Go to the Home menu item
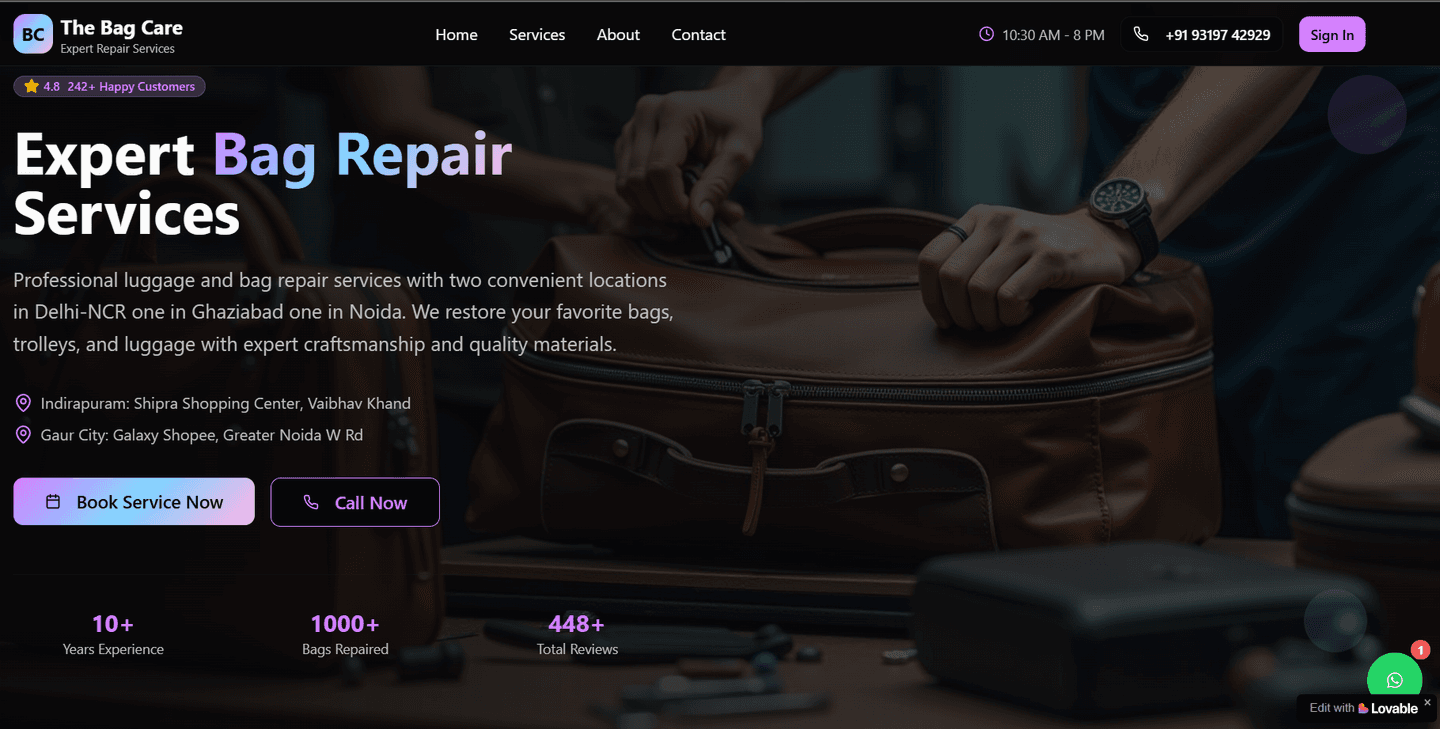 click(456, 34)
